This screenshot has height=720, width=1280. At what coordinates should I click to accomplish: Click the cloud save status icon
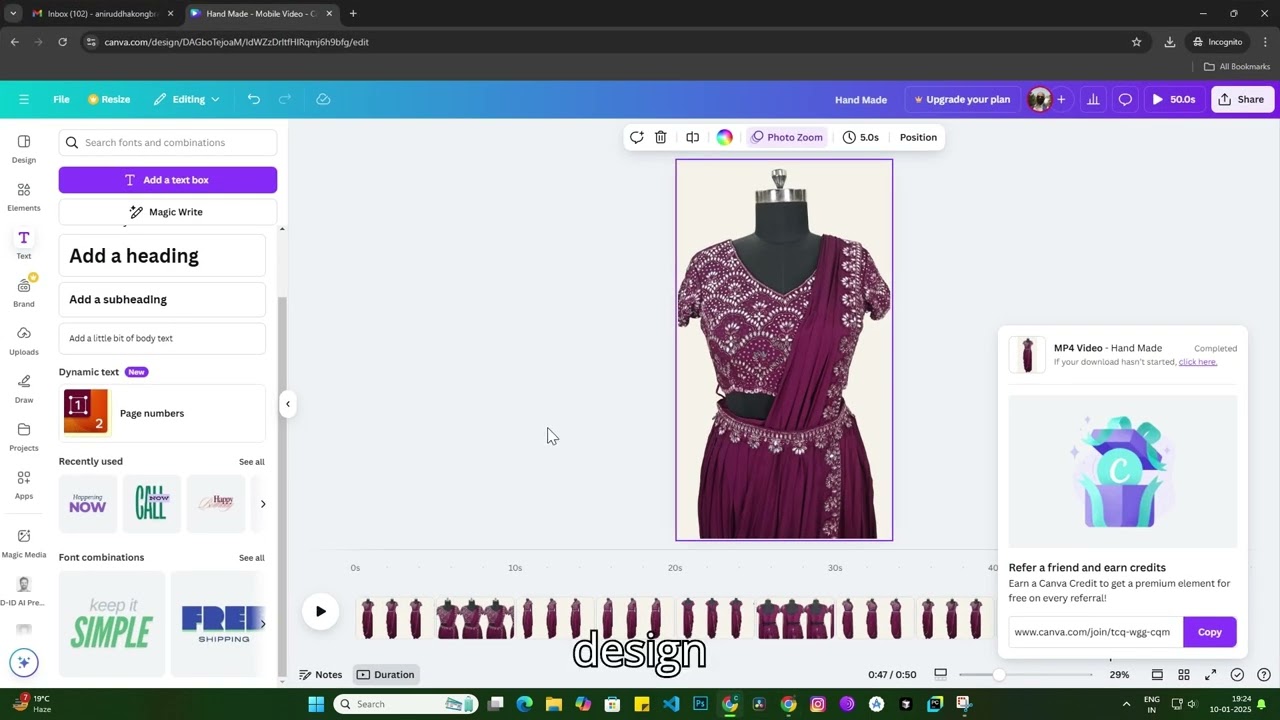pyautogui.click(x=323, y=99)
